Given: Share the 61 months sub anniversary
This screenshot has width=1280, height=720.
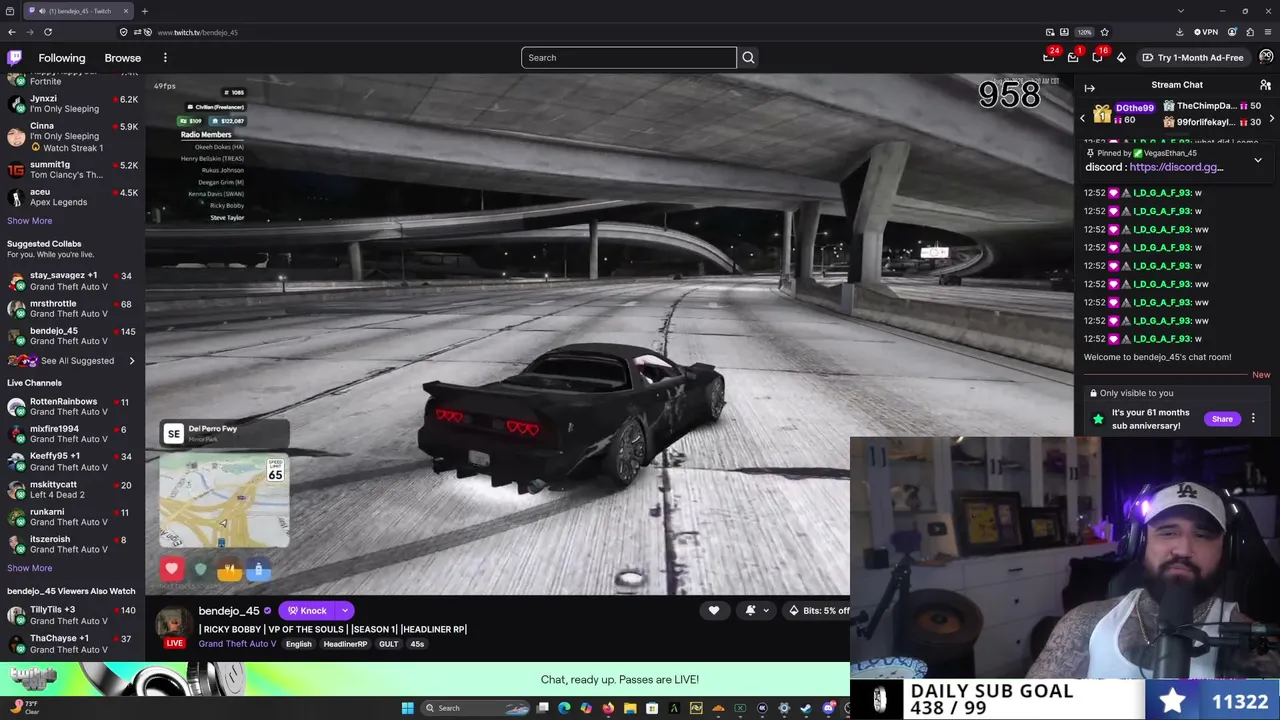Looking at the screenshot, I should 1222,419.
